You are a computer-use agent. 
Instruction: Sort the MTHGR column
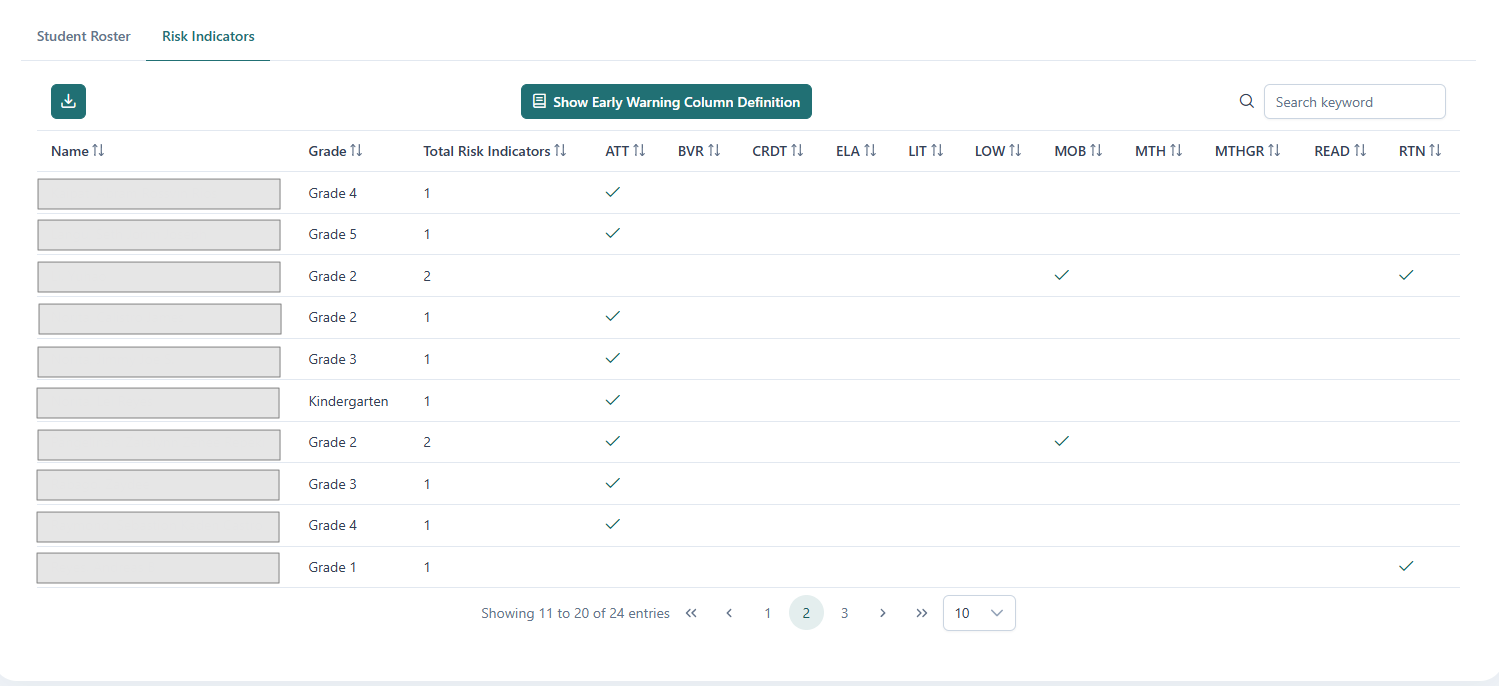[1274, 151]
